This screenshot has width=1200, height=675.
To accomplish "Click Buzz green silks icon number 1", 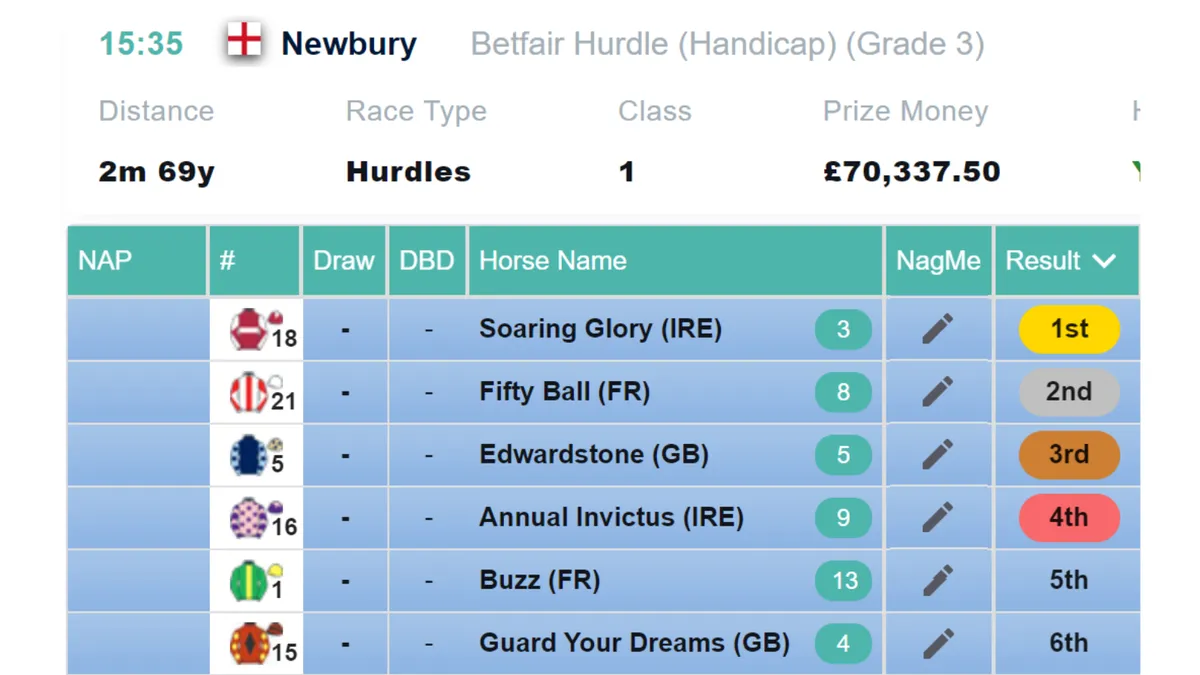I will coord(257,582).
